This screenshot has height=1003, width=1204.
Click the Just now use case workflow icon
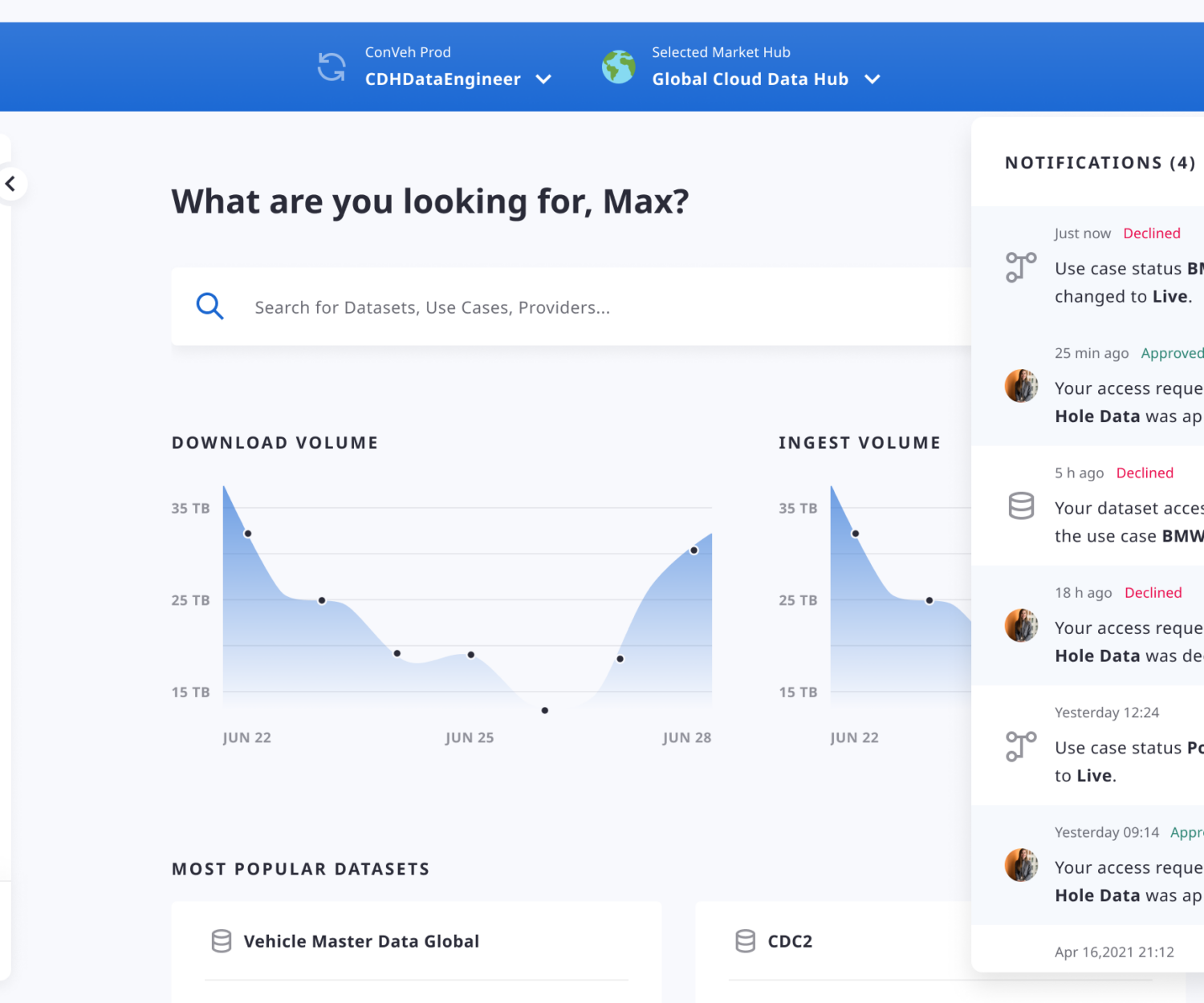point(1021,266)
